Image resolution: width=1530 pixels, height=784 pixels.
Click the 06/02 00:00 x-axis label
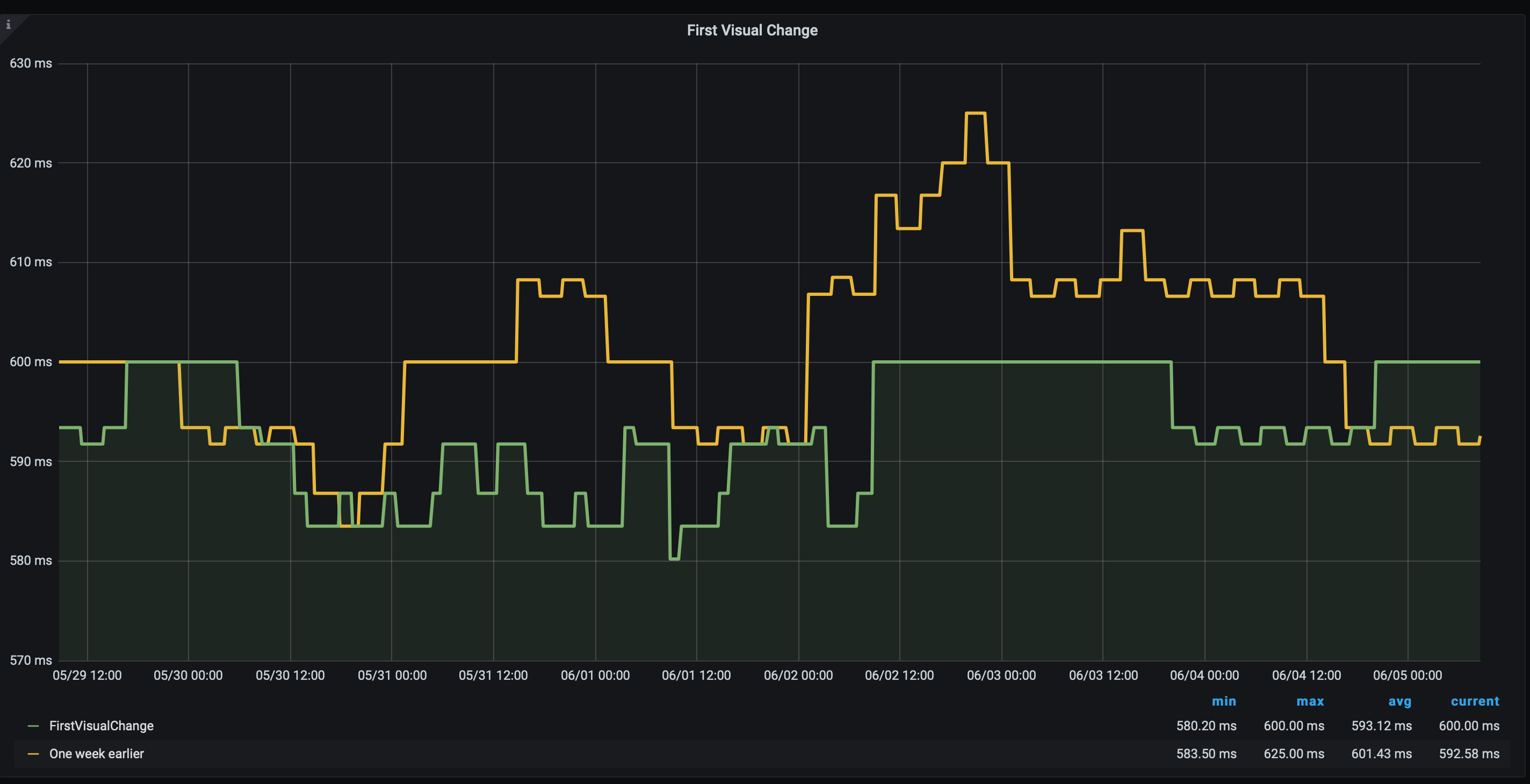pyautogui.click(x=798, y=676)
